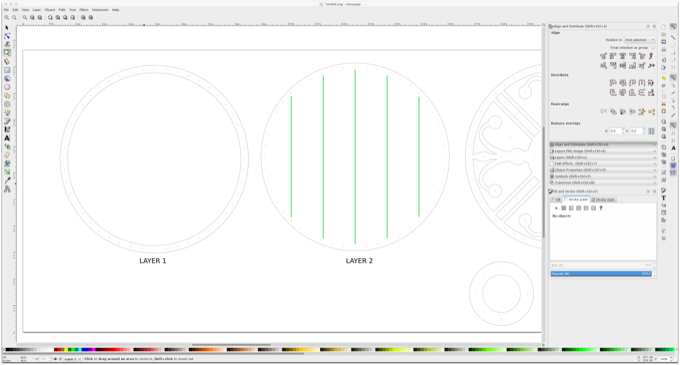The width and height of the screenshot is (680, 365).
Task: Open the Path menu
Action: point(62,10)
